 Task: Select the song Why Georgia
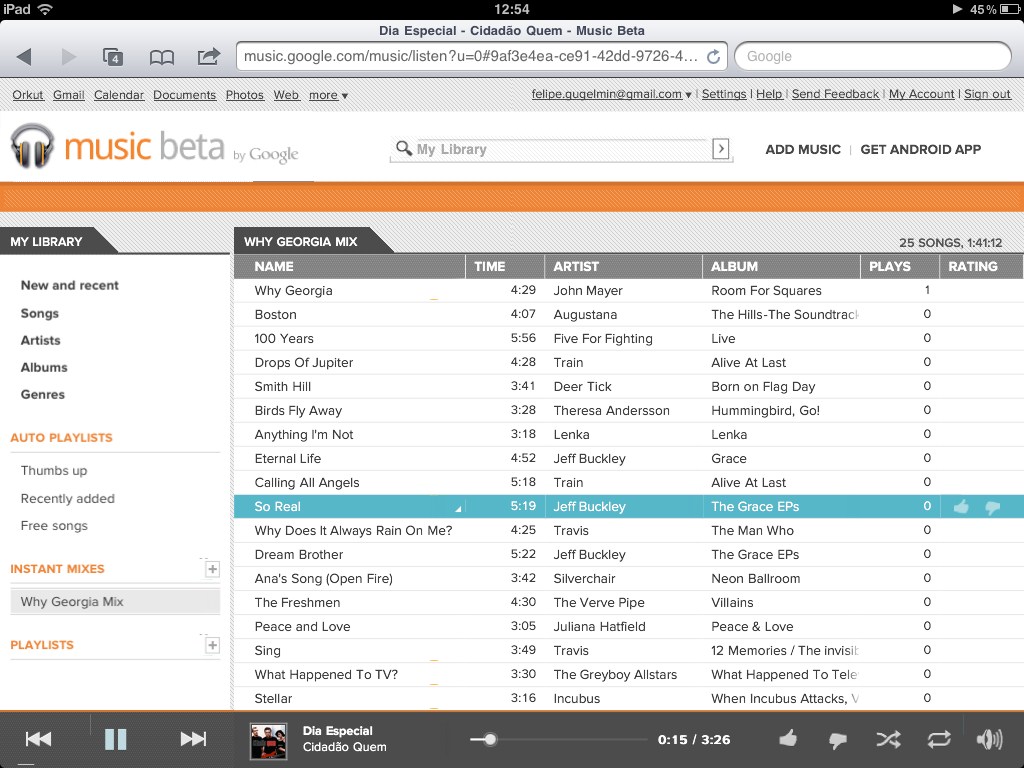(x=293, y=291)
